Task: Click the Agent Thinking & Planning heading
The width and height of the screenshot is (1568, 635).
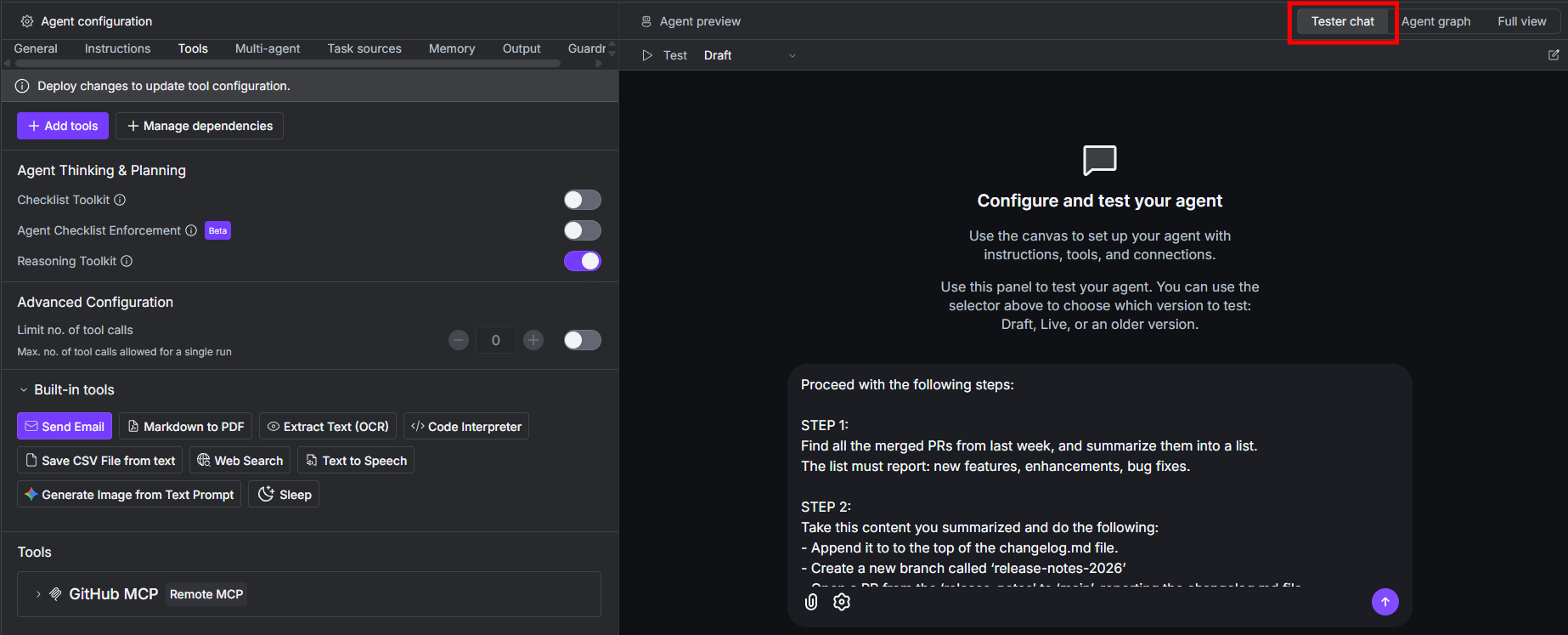Action: point(102,170)
